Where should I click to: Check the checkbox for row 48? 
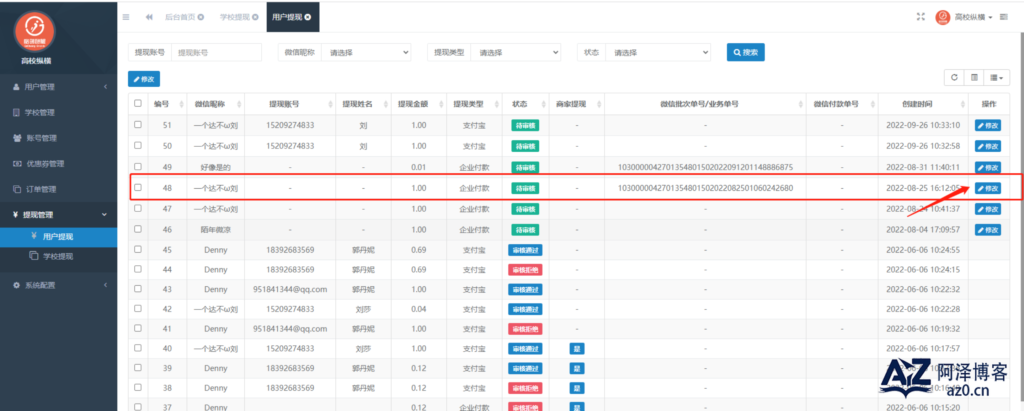tap(137, 188)
